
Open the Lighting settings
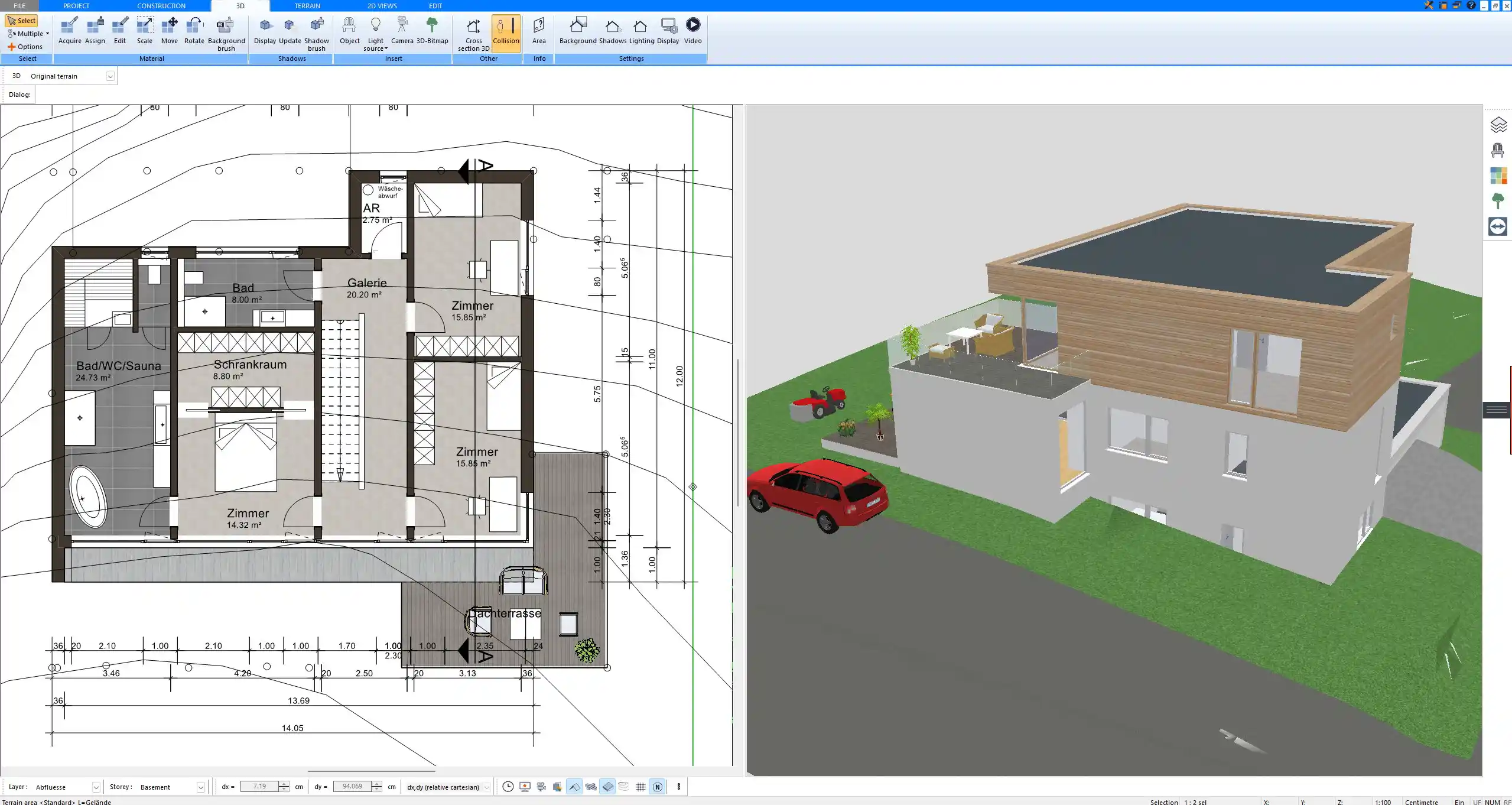(641, 31)
